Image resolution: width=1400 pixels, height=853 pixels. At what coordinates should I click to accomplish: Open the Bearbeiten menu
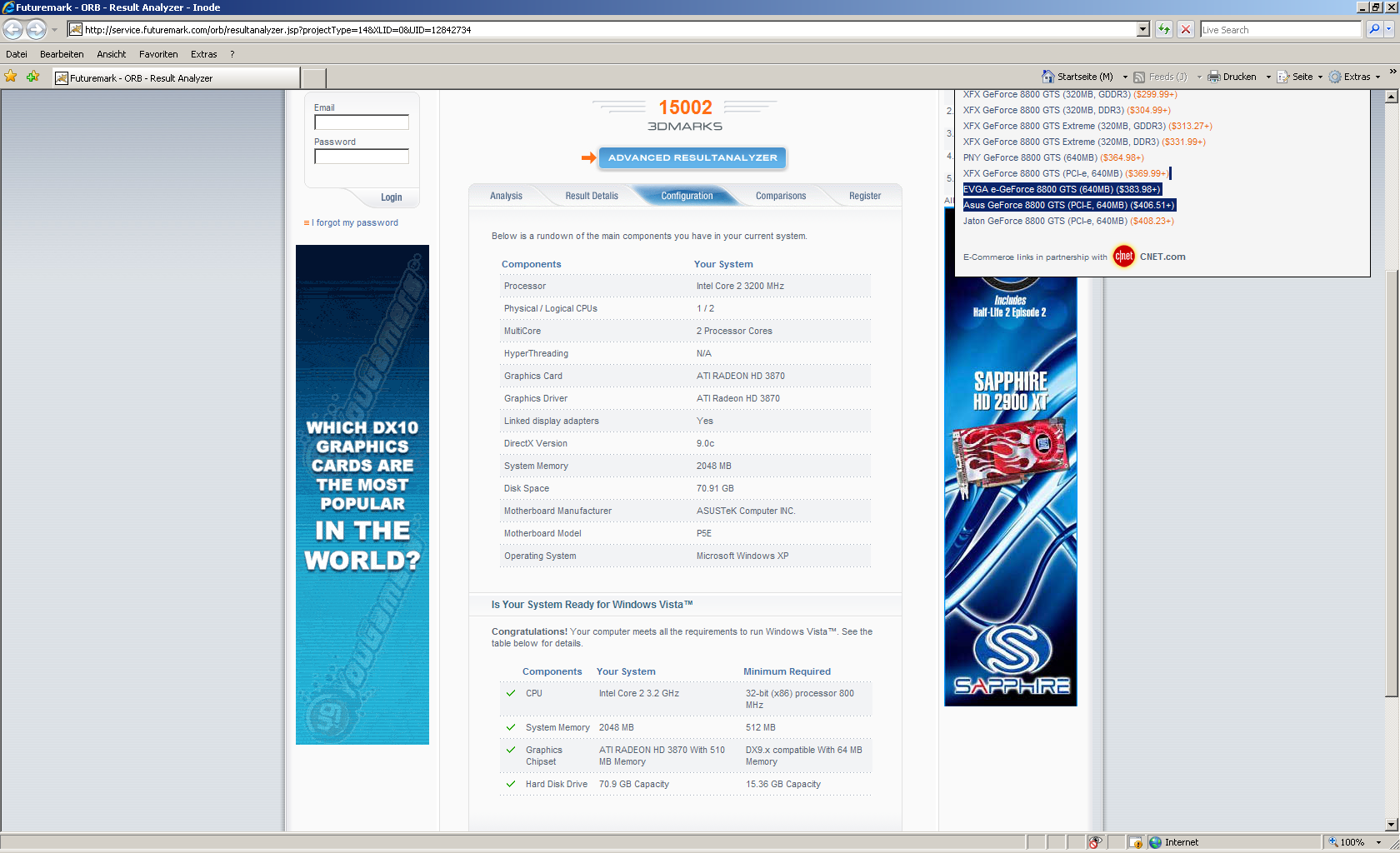[x=62, y=54]
